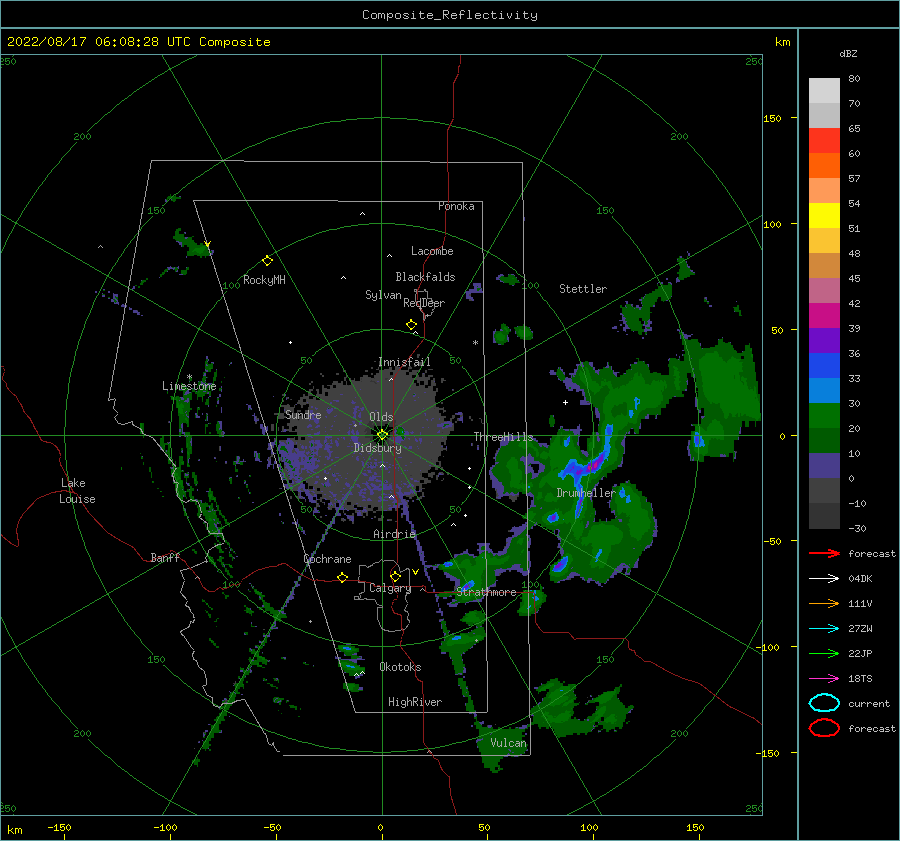Click the Stettler city label

coord(583,289)
